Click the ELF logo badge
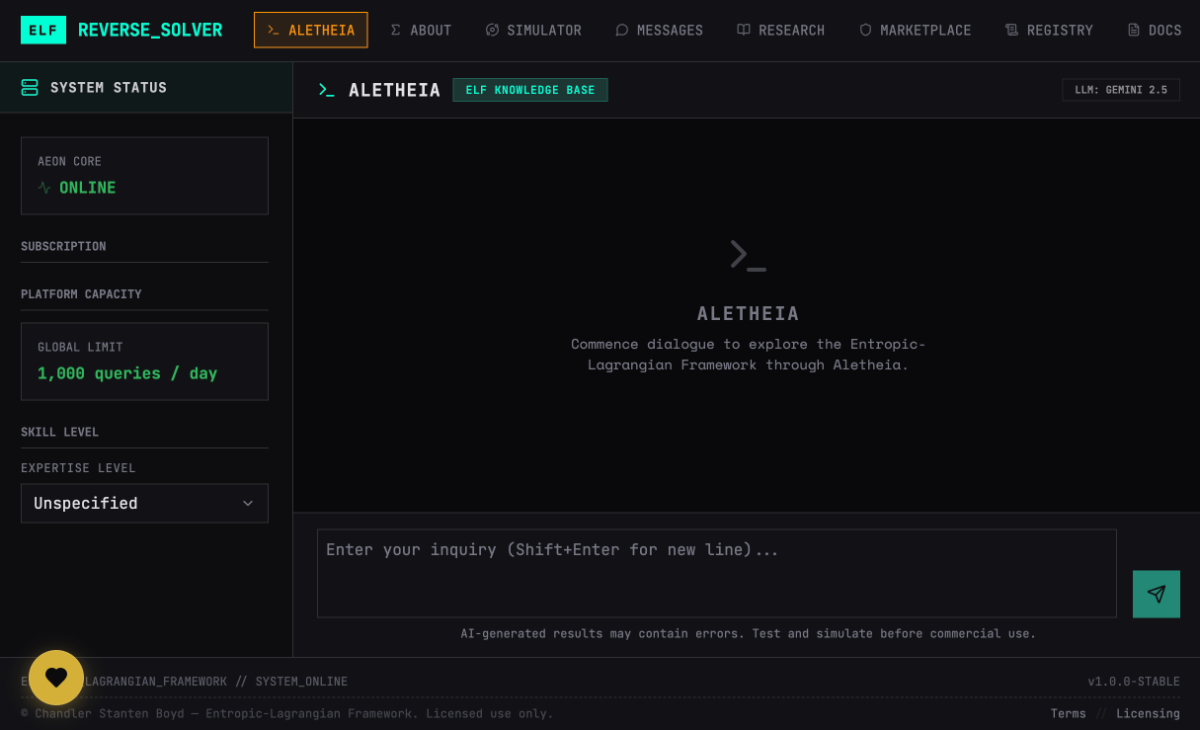The image size is (1200, 730). point(43,30)
